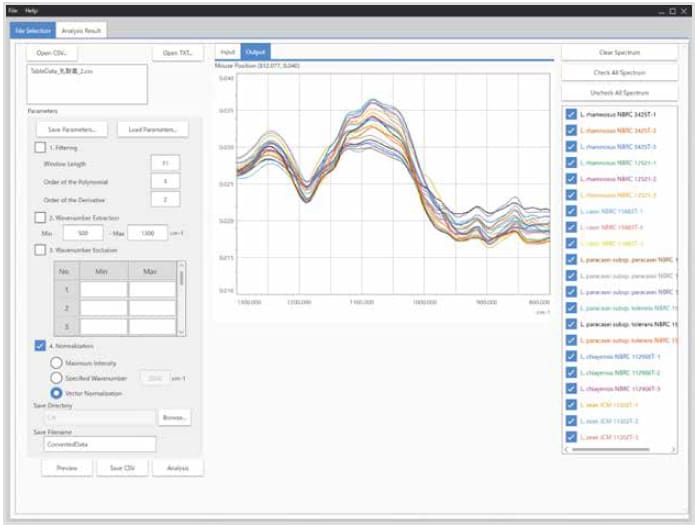Click spectrum list scroll-left arrow

(x=566, y=449)
